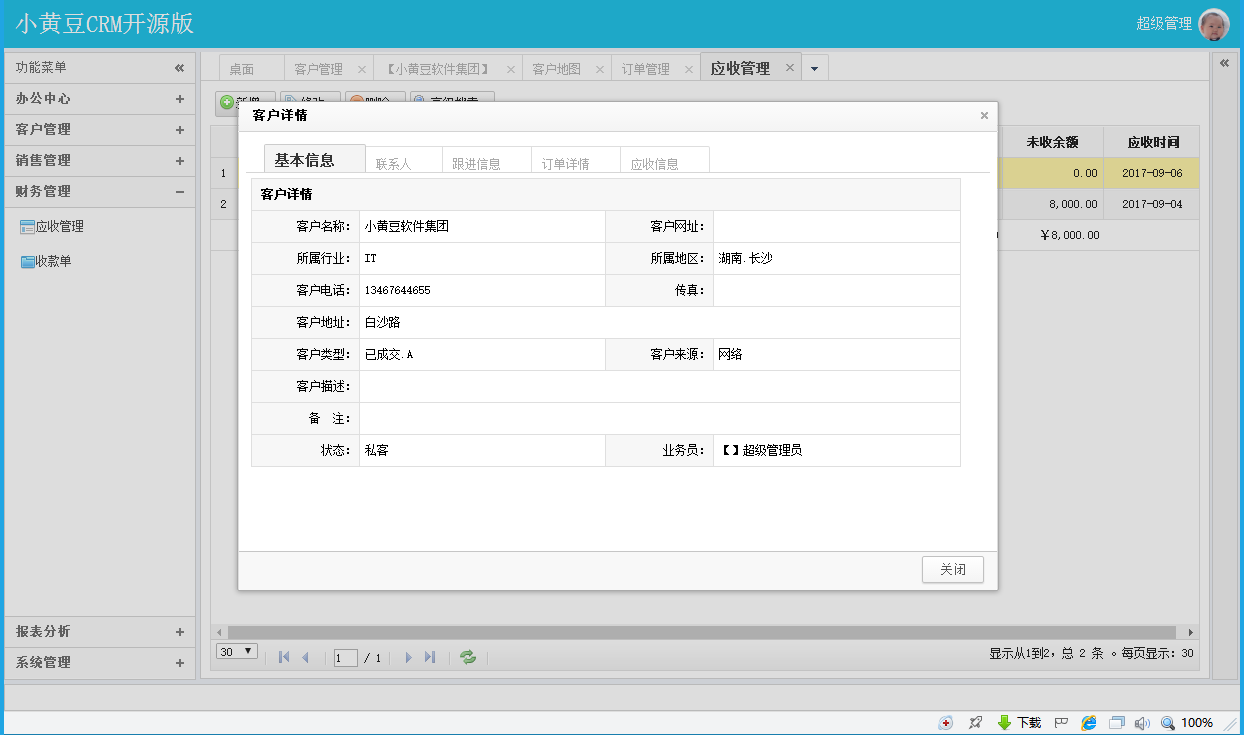Click the 未收余额 column header

1052,142
